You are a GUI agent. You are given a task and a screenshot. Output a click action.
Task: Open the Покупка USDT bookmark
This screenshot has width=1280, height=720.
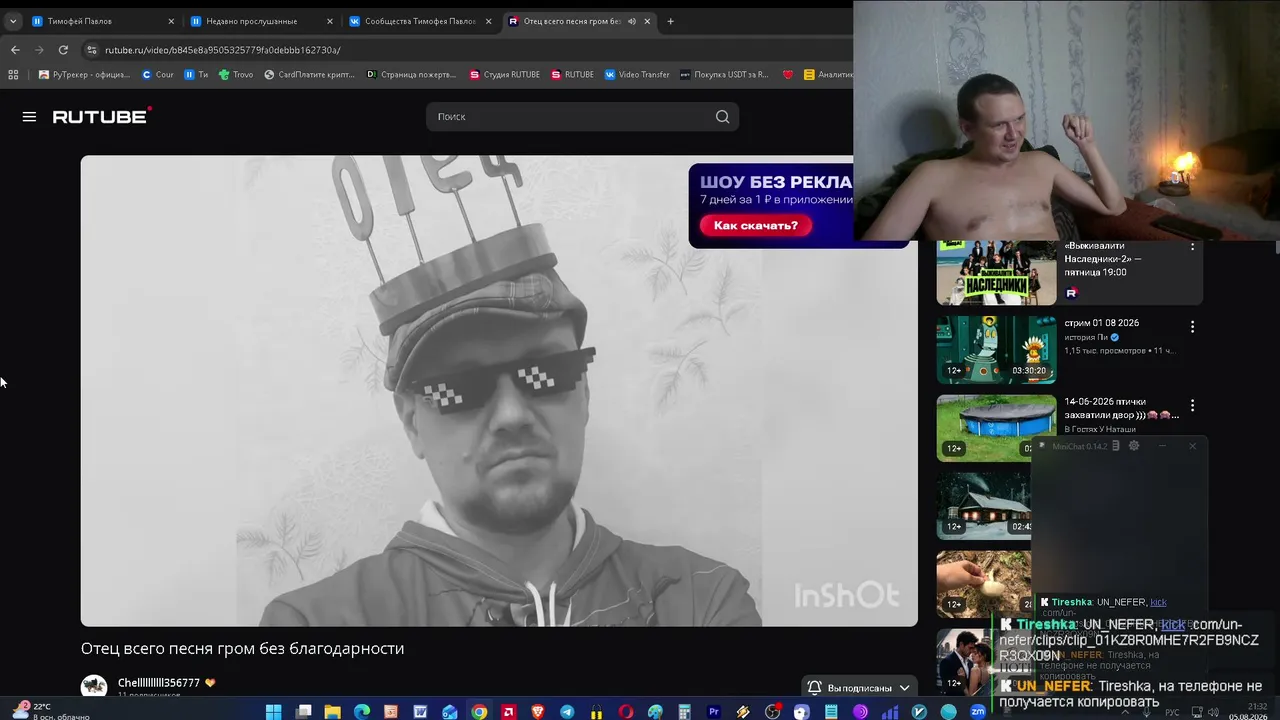(x=724, y=74)
